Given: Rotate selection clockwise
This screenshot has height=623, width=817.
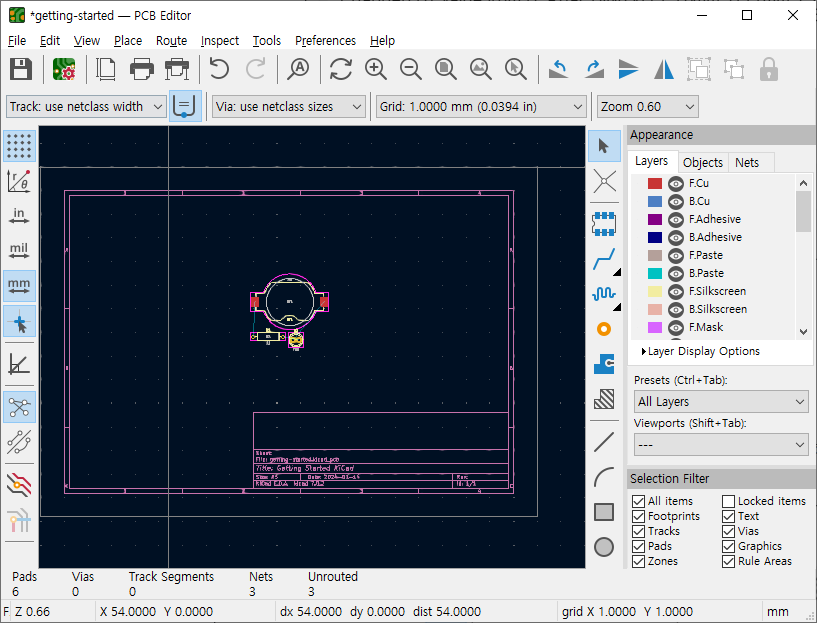Looking at the screenshot, I should click(594, 69).
